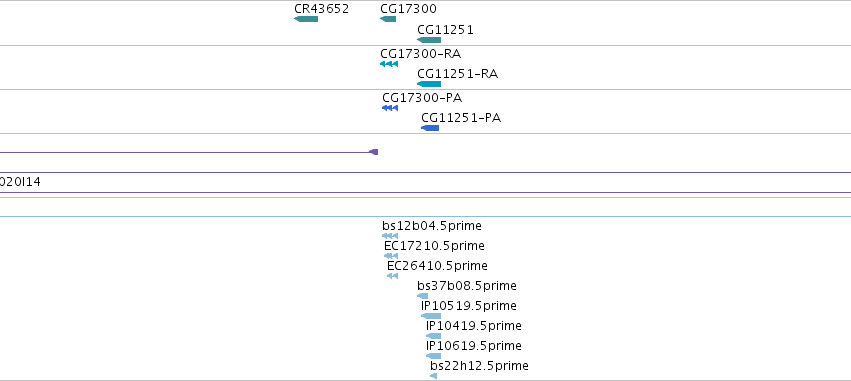Select the EC26410.5prime EST arrows
This screenshot has height=381, width=851.
pyautogui.click(x=392, y=276)
